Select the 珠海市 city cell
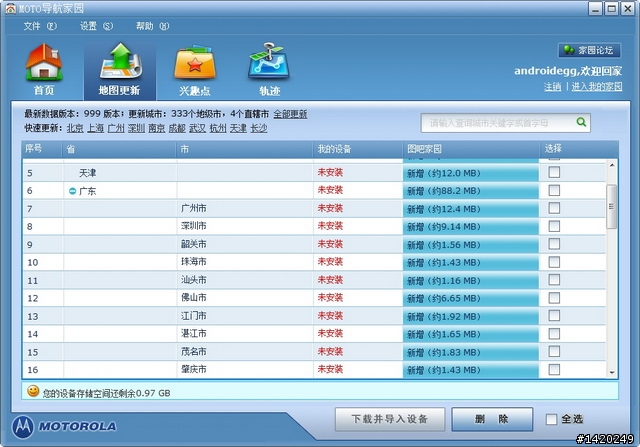Viewport: 640px width, 447px height. 245,262
